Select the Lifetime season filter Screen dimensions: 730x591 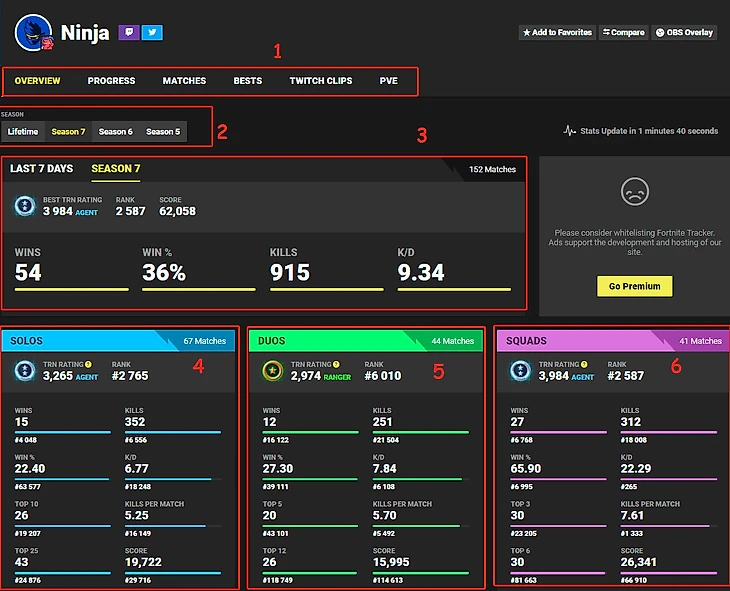[x=23, y=132]
